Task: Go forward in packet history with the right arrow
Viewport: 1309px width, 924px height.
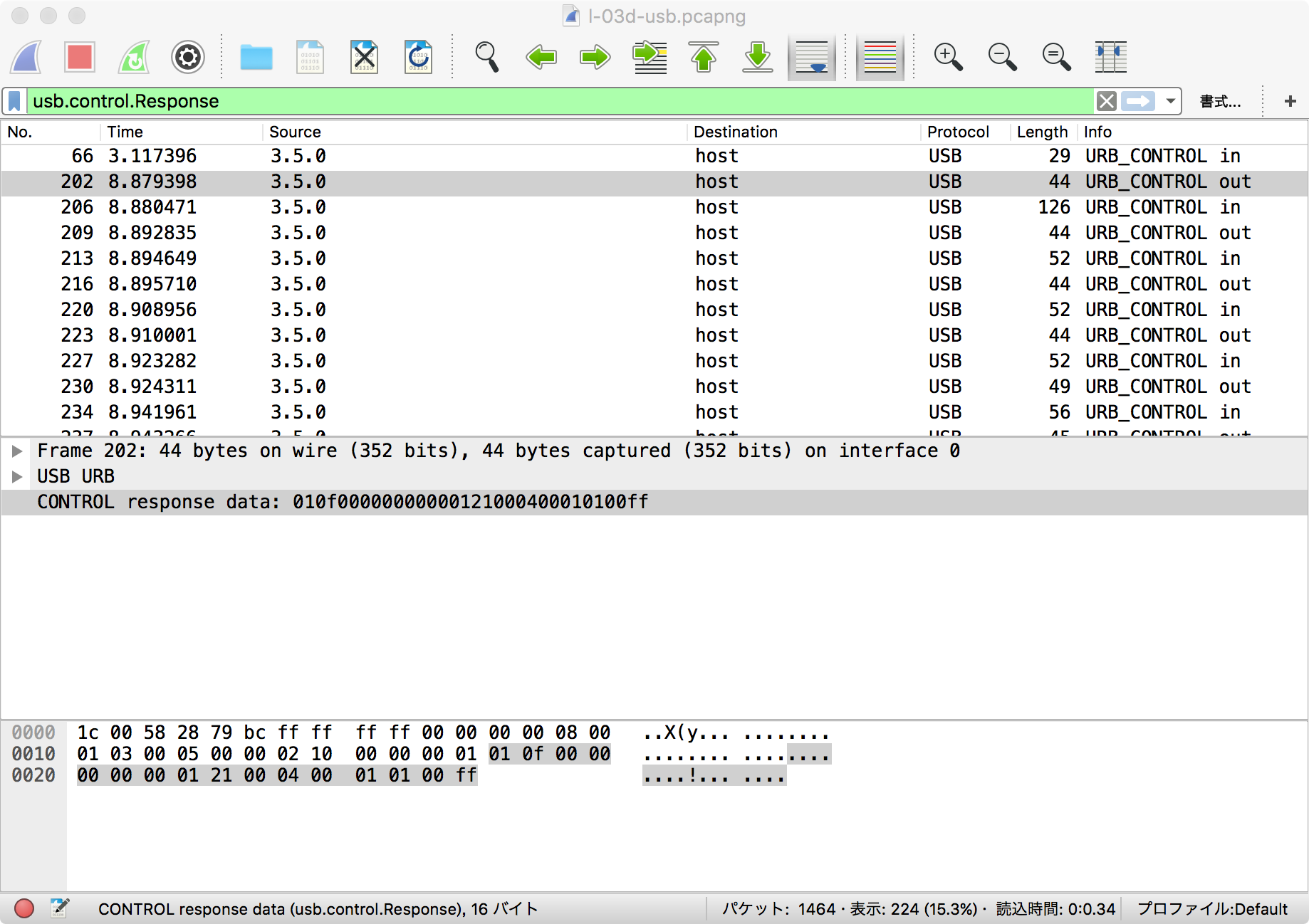Action: tap(595, 57)
